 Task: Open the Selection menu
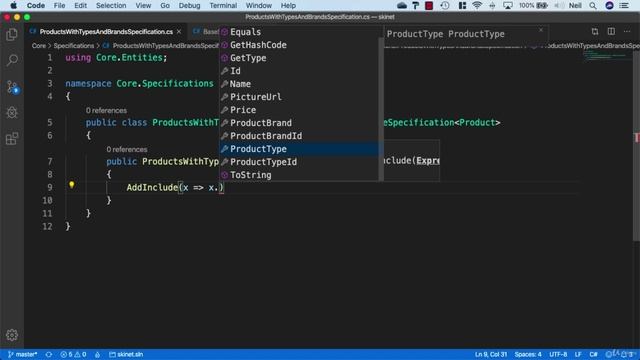pos(111,5)
